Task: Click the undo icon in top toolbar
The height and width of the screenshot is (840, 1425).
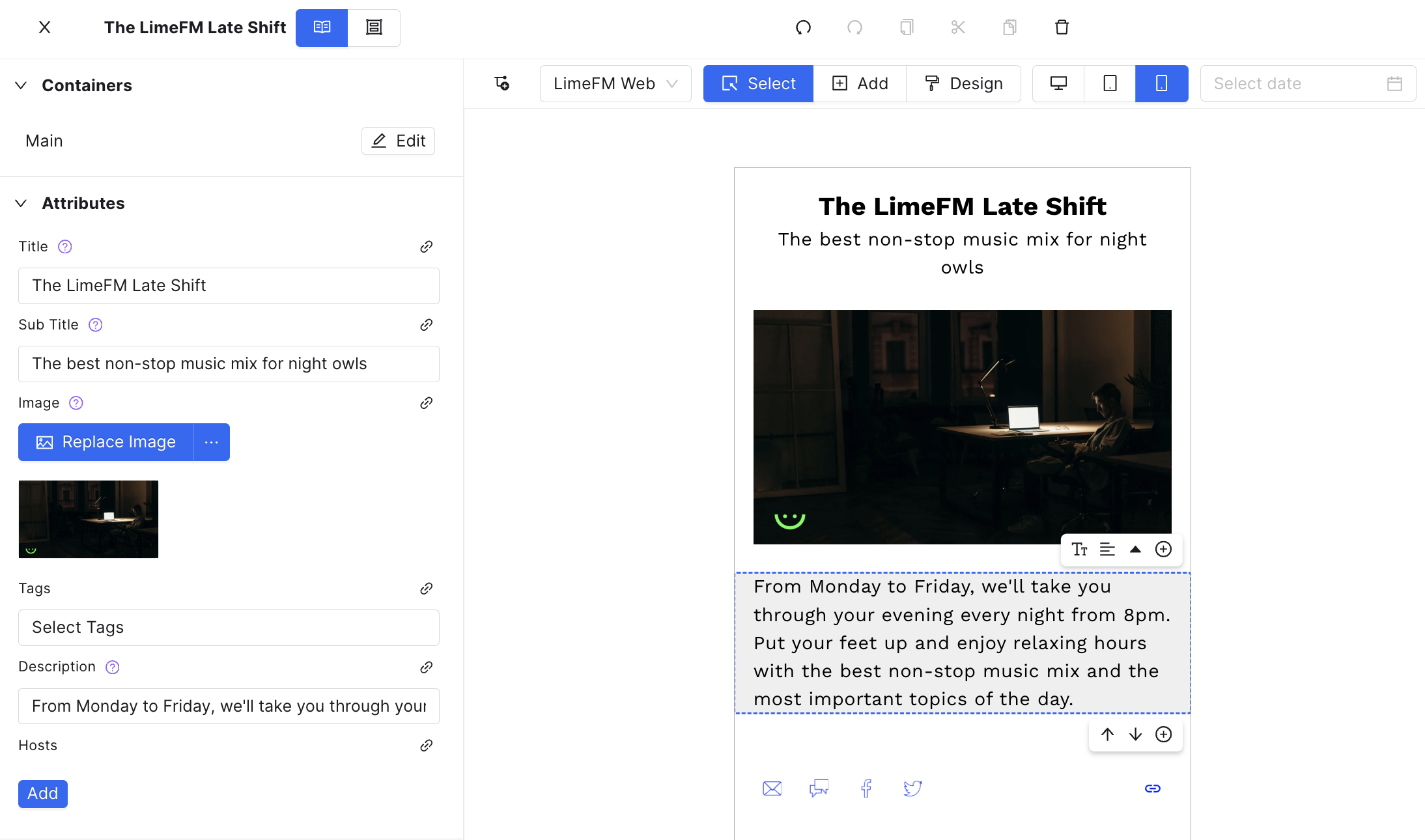Action: [803, 27]
